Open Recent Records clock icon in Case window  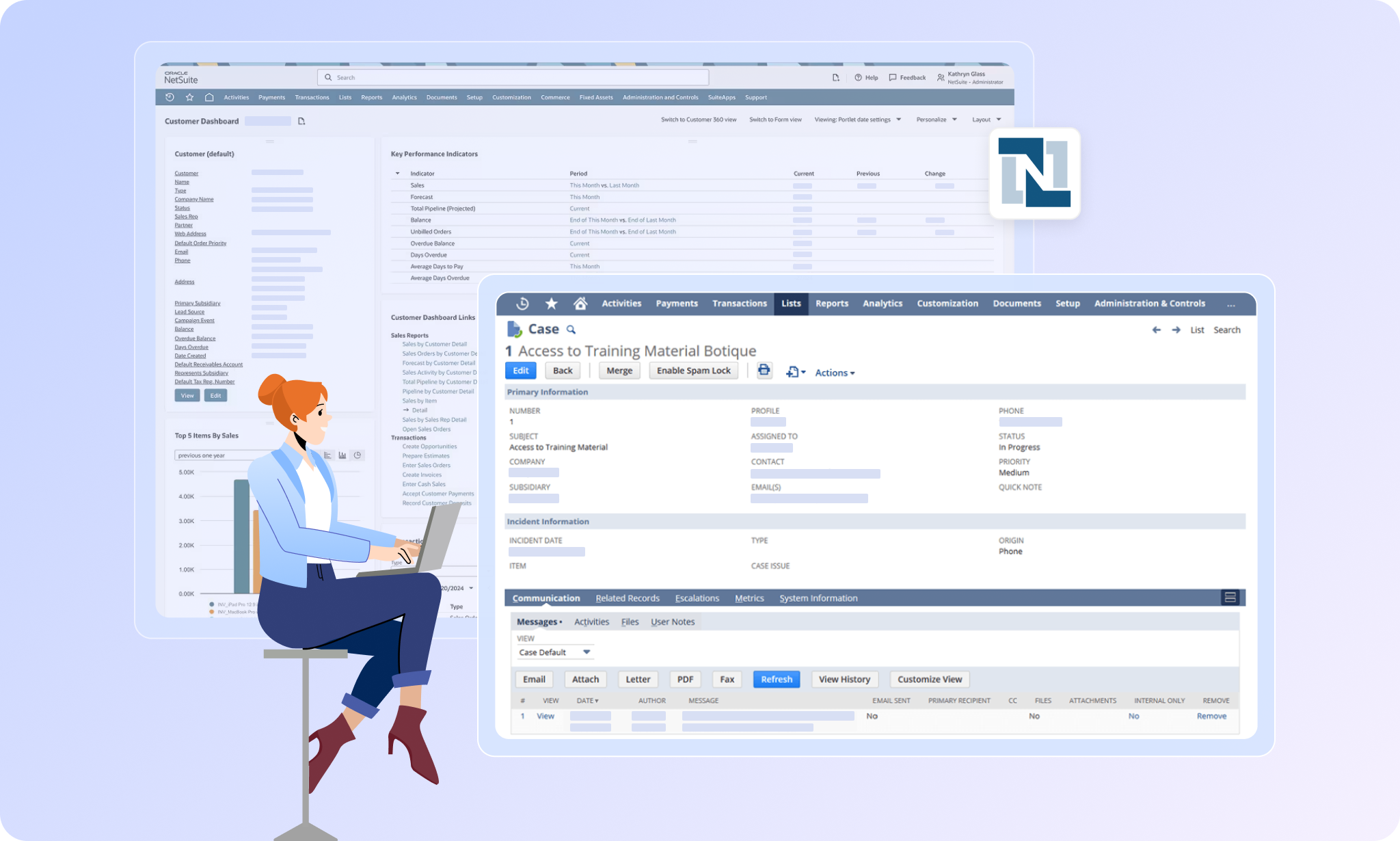coord(522,304)
